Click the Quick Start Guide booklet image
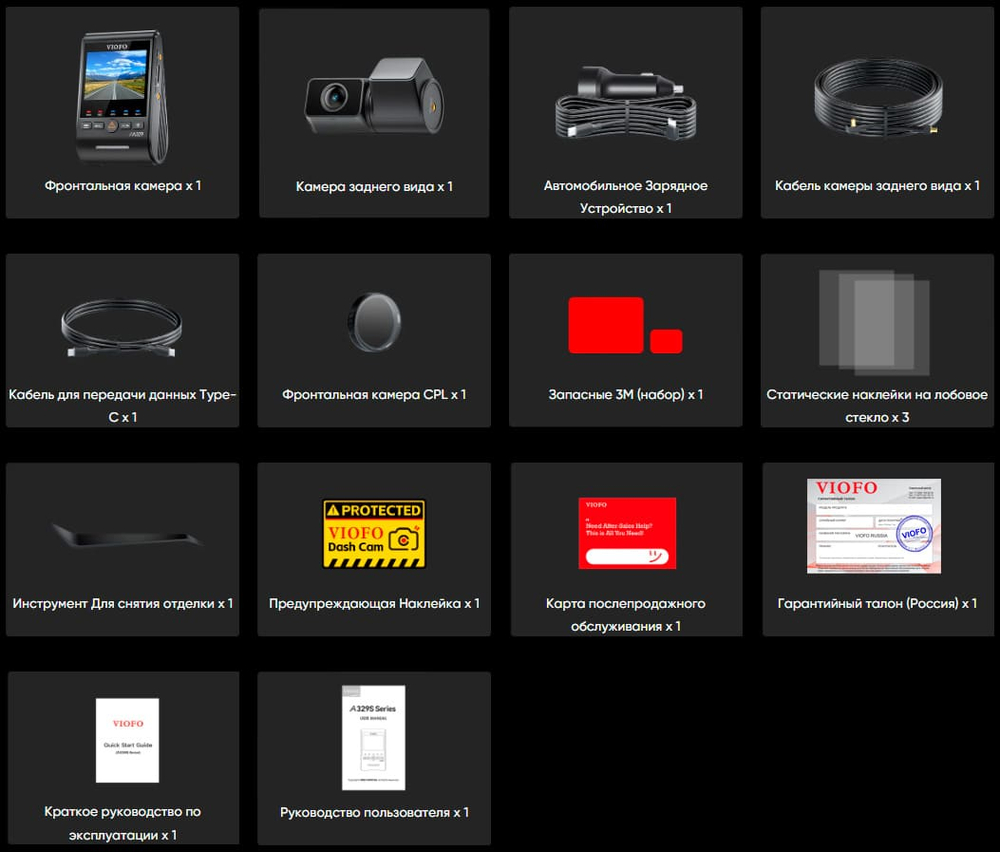1000x852 pixels. pos(128,740)
